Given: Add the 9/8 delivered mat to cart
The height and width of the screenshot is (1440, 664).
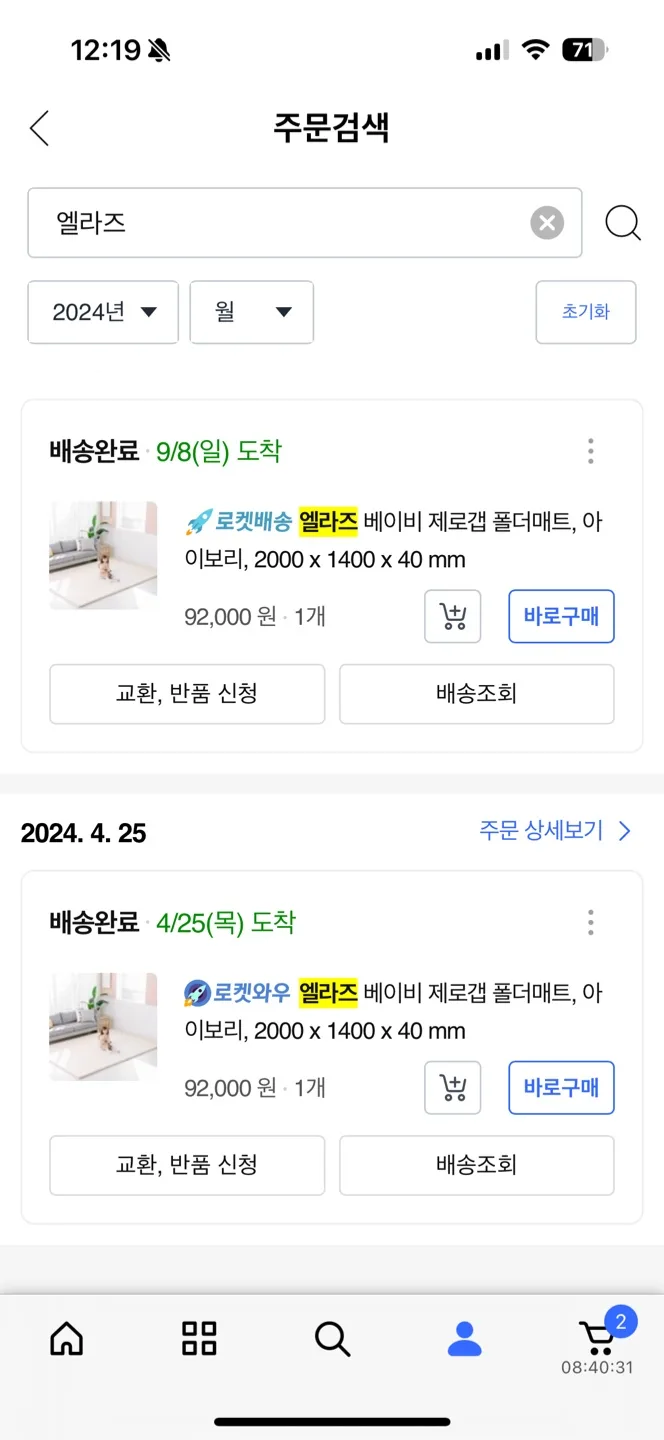Looking at the screenshot, I should point(452,617).
